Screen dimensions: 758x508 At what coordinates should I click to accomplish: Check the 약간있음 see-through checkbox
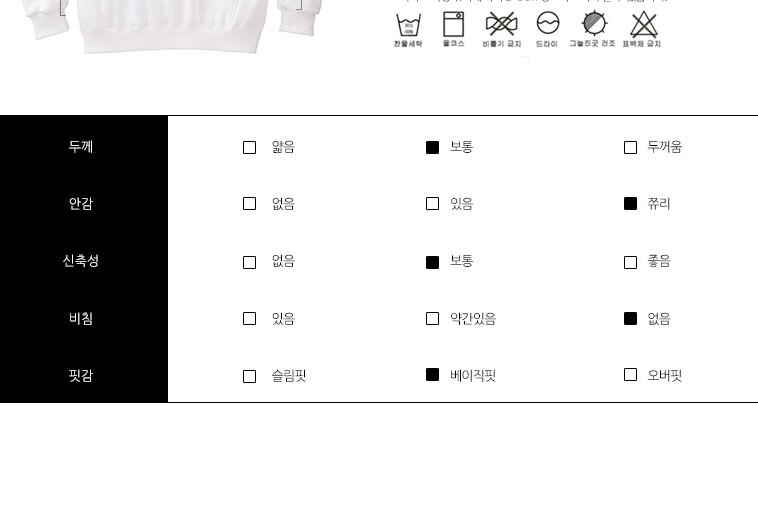click(433, 319)
